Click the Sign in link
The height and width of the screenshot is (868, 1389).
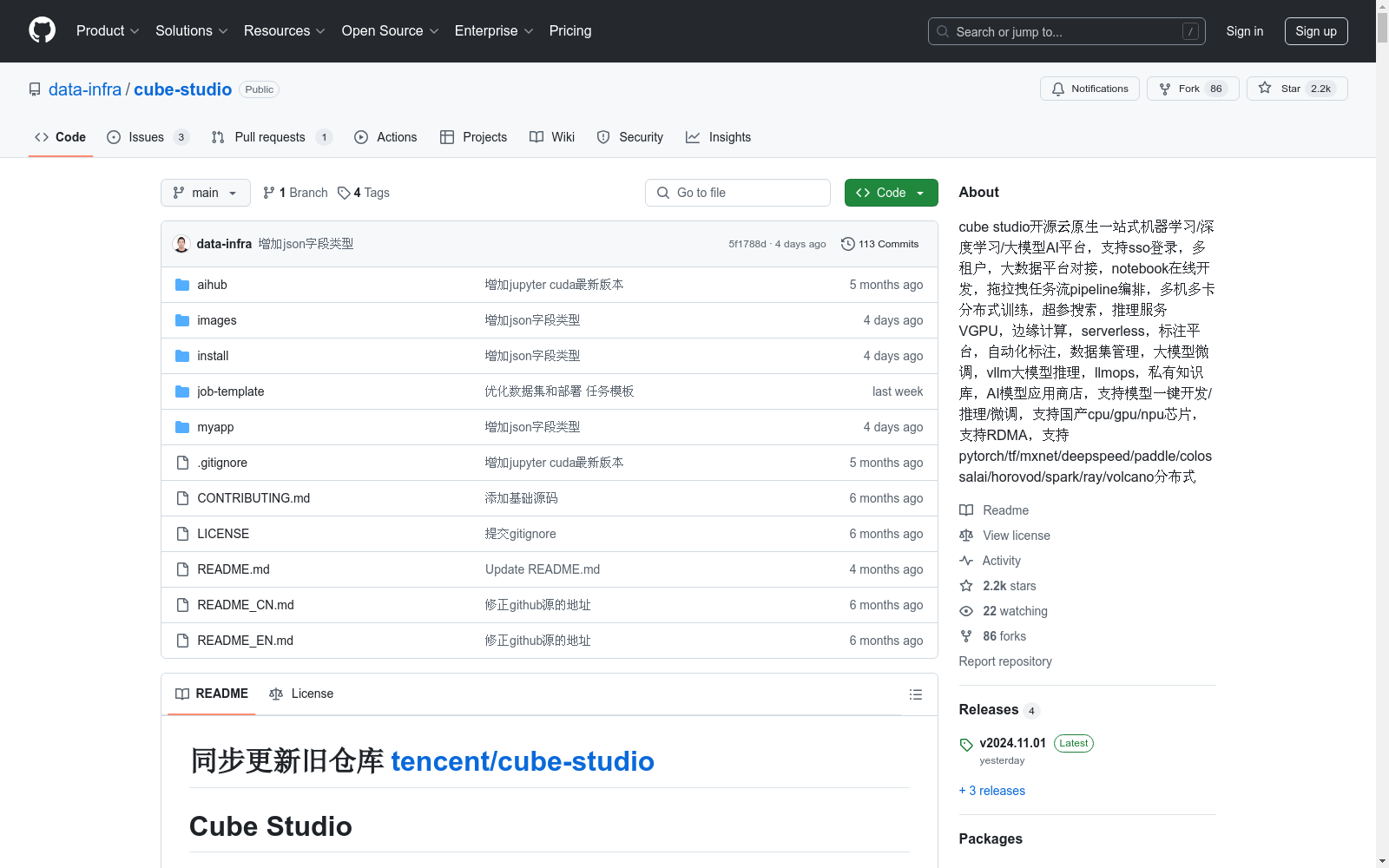point(1245,31)
